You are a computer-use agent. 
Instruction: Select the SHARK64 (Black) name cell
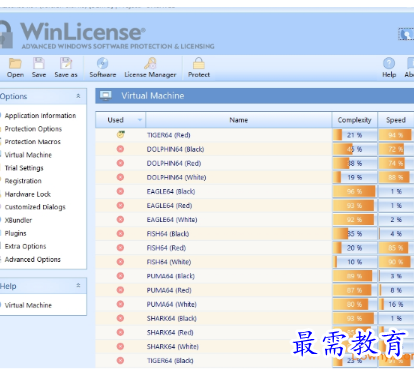[x=239, y=318]
